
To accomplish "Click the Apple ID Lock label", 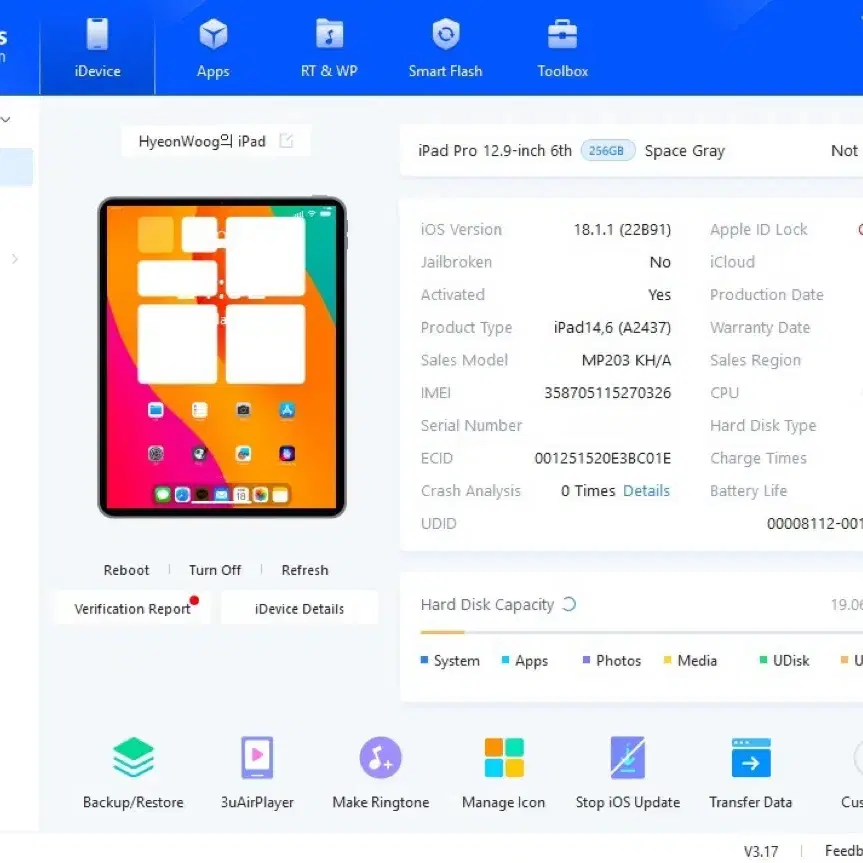I will click(x=758, y=230).
